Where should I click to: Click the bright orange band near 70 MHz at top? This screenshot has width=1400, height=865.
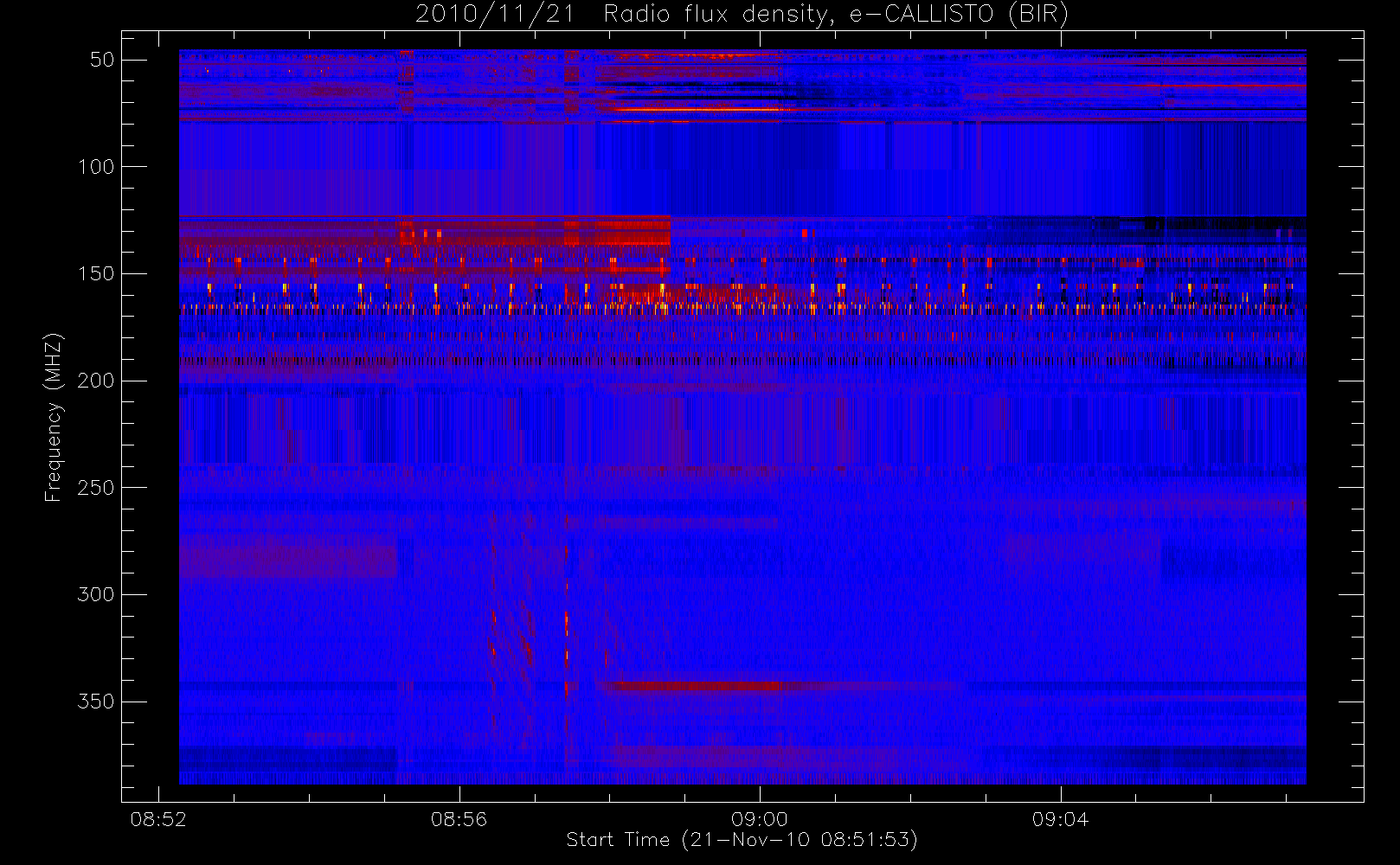tap(697, 109)
